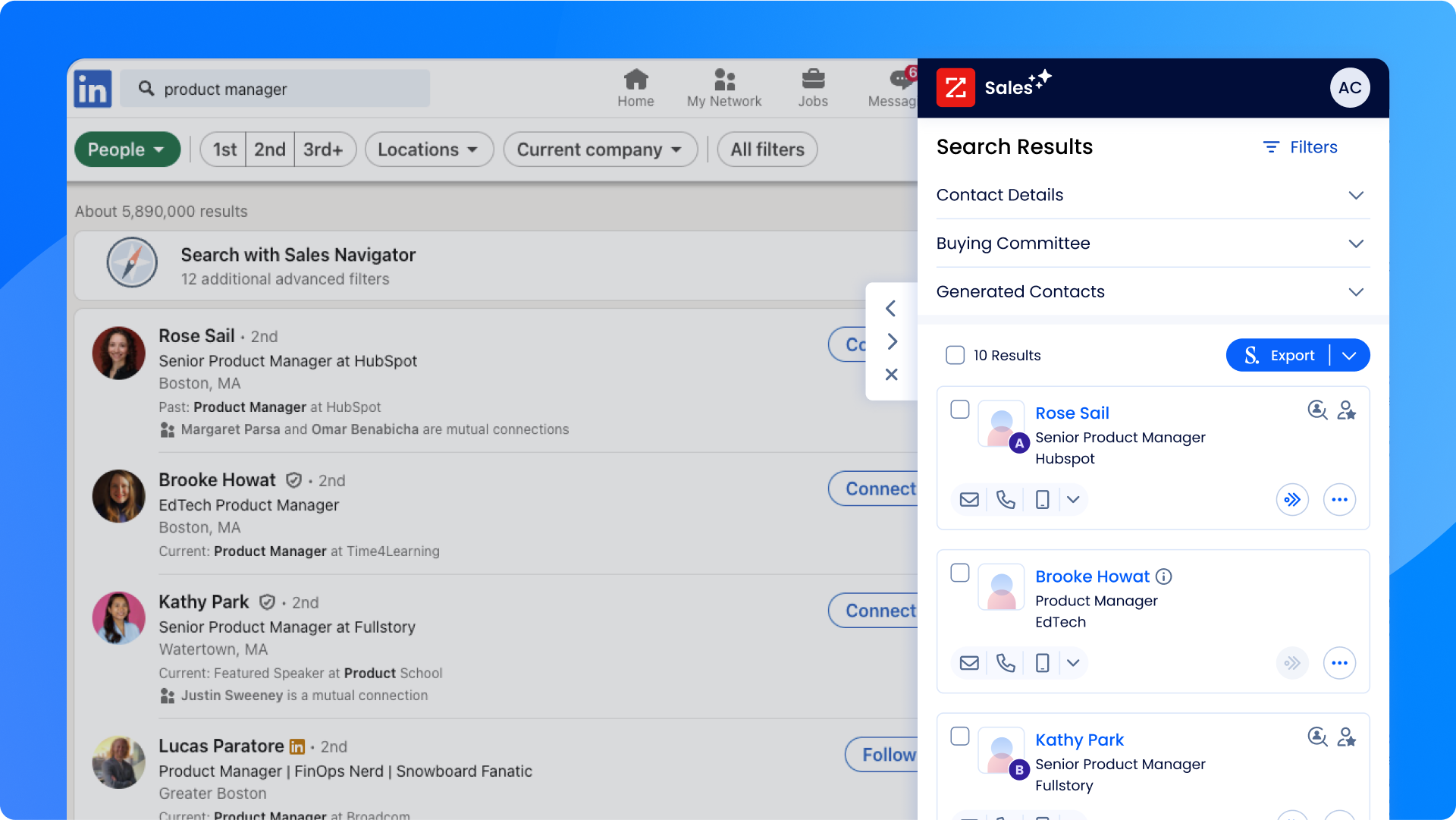Open Kathy Park's LinkedIn profile photo
The height and width of the screenshot is (820, 1456).
click(x=118, y=618)
